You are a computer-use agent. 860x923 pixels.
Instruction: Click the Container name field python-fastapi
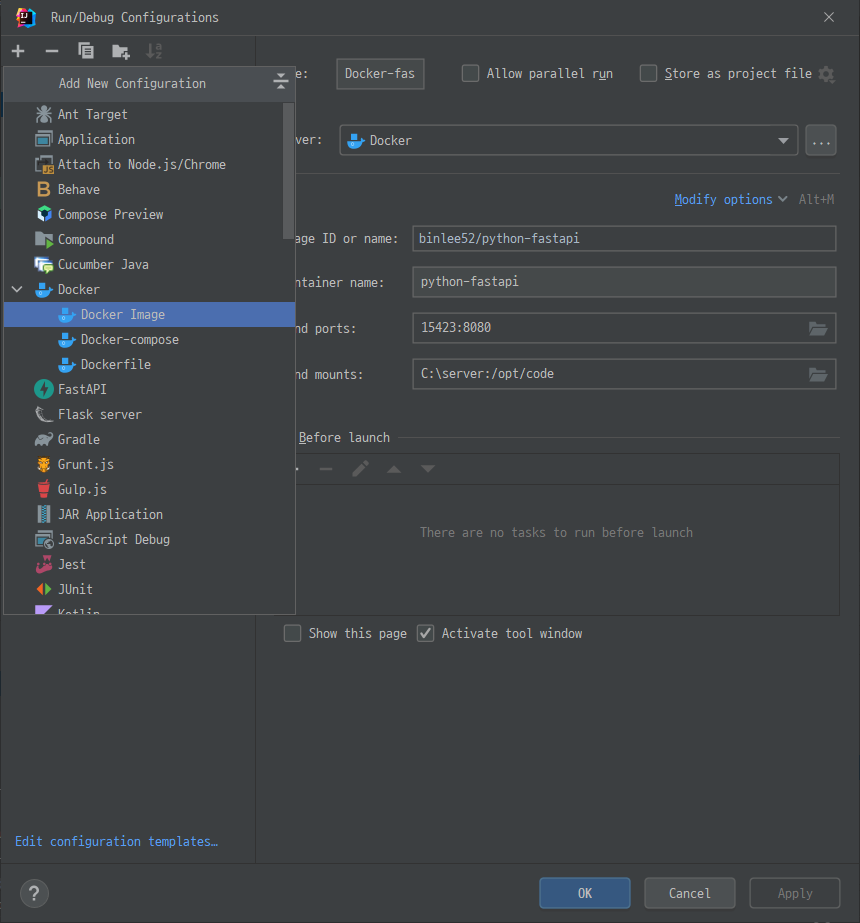[x=624, y=282]
